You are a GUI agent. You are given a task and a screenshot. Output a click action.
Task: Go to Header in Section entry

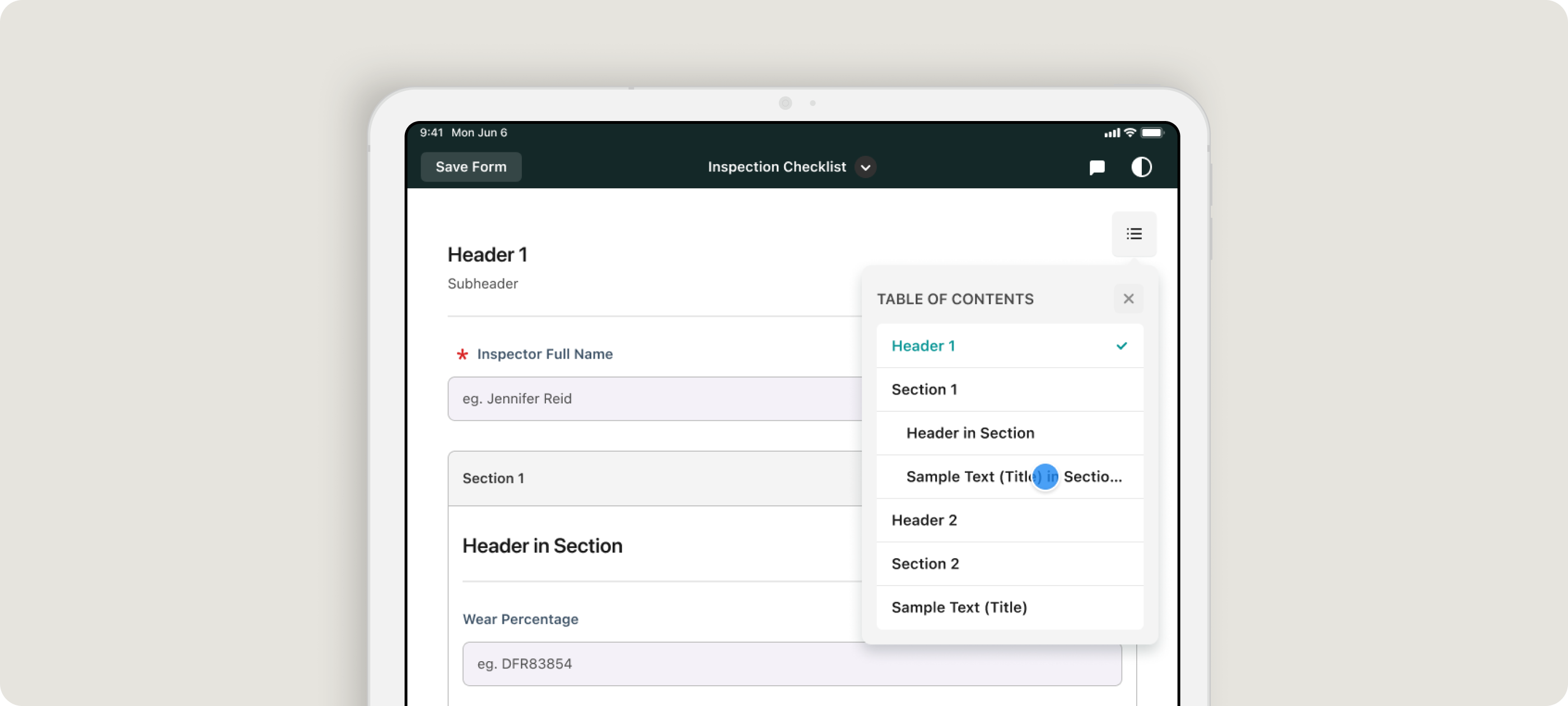pos(970,433)
